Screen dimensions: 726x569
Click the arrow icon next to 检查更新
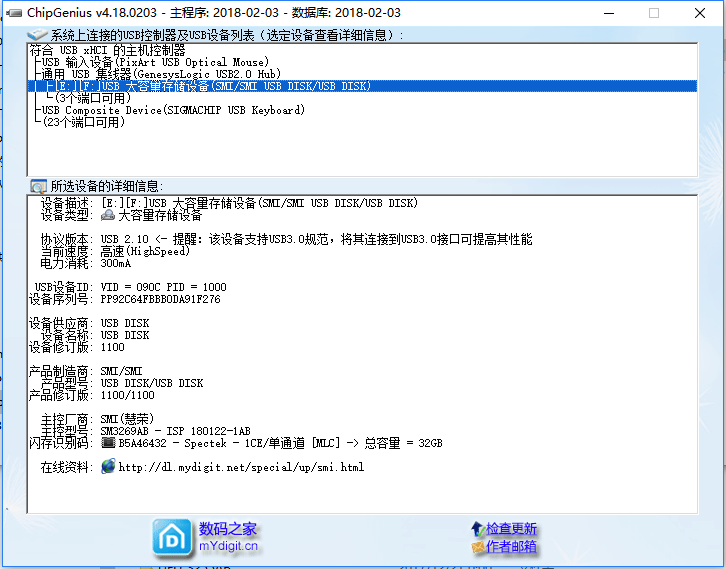[477, 528]
